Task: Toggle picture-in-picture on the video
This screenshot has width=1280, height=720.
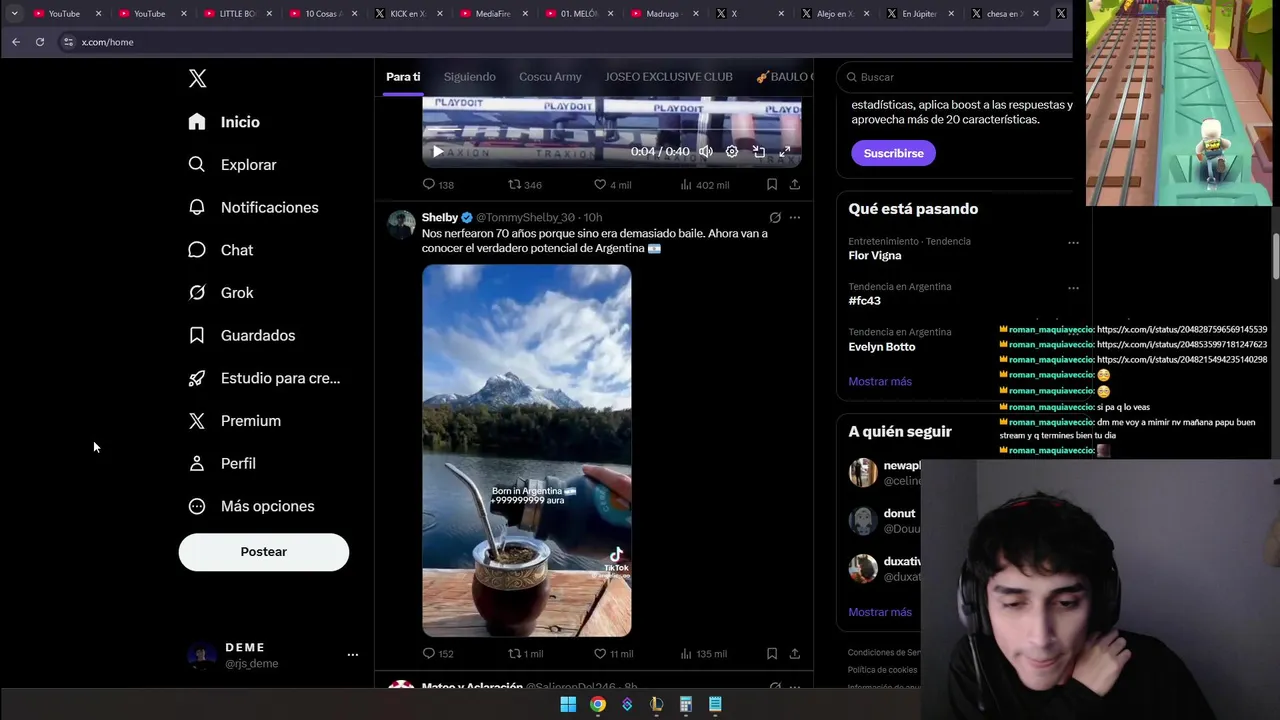Action: pyautogui.click(x=759, y=152)
